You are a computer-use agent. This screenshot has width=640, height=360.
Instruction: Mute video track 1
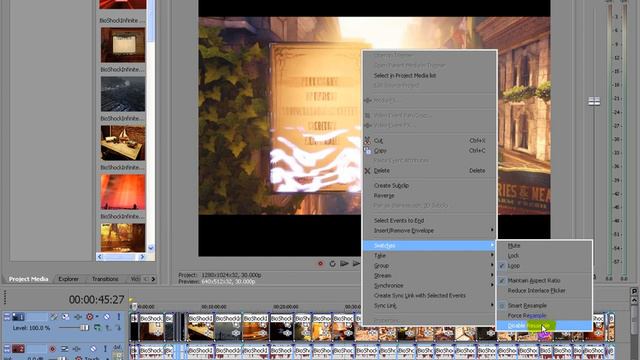pos(107,316)
